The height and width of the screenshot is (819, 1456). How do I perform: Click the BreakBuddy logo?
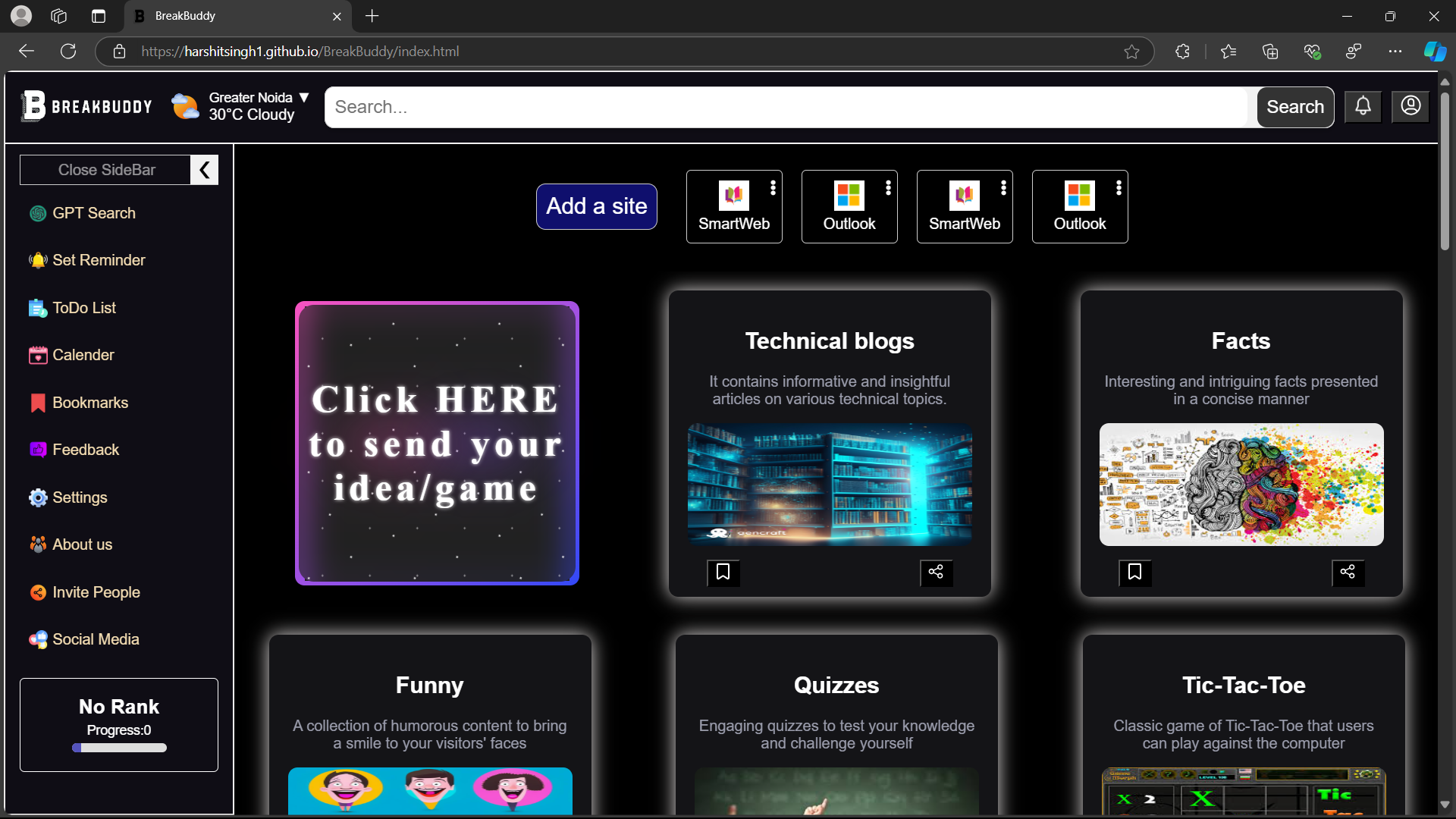pos(86,106)
